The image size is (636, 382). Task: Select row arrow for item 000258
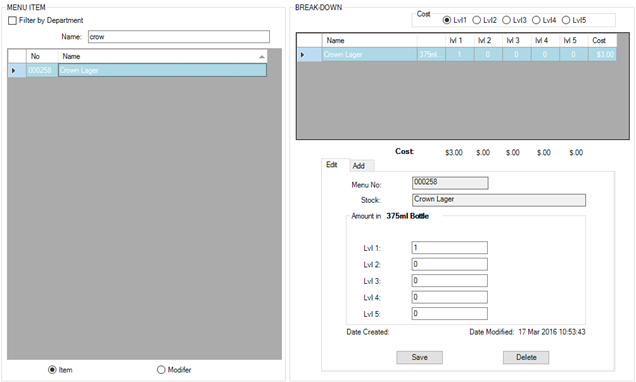17,70
